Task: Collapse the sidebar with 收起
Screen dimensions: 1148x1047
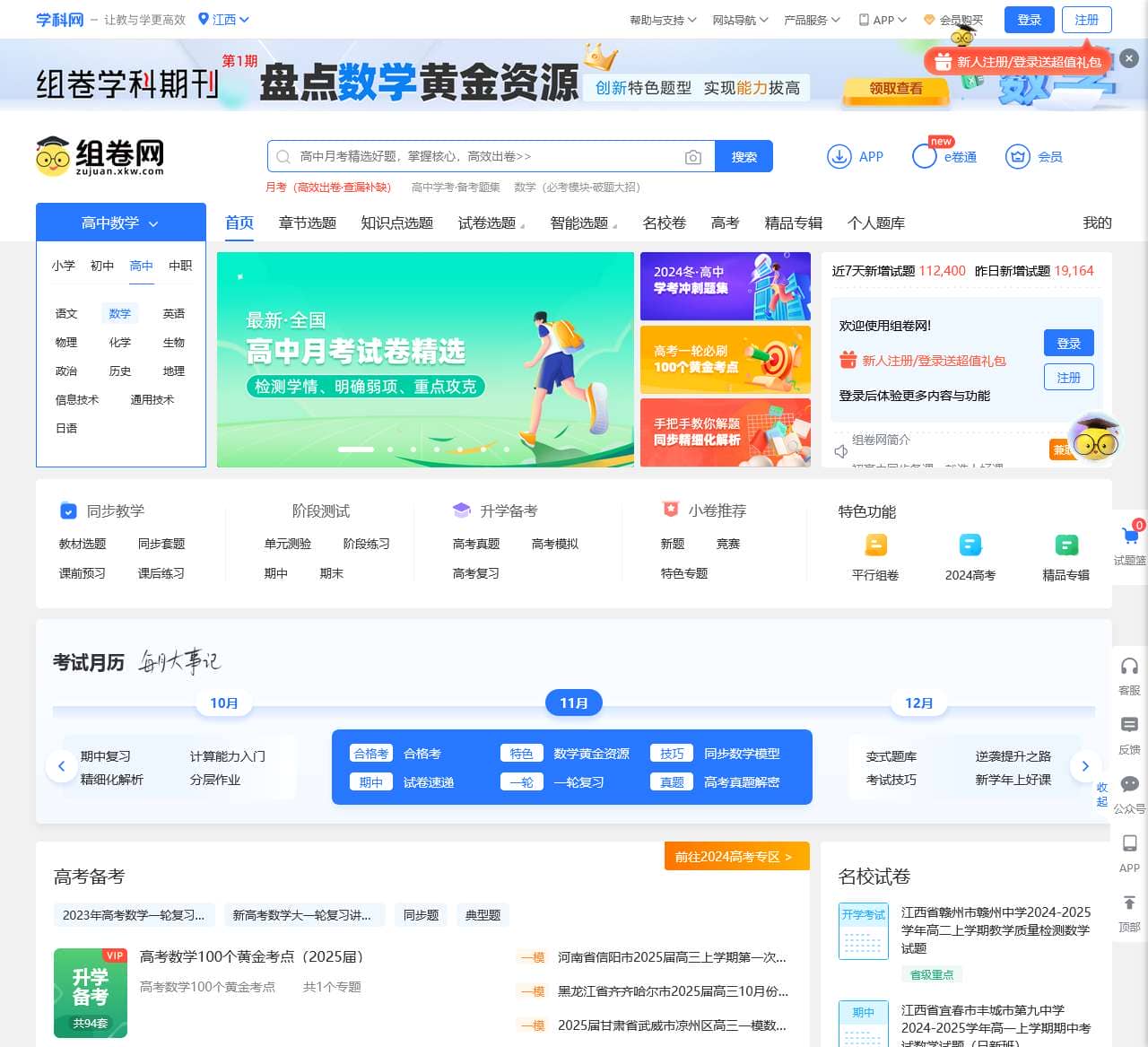Action: 1102,794
